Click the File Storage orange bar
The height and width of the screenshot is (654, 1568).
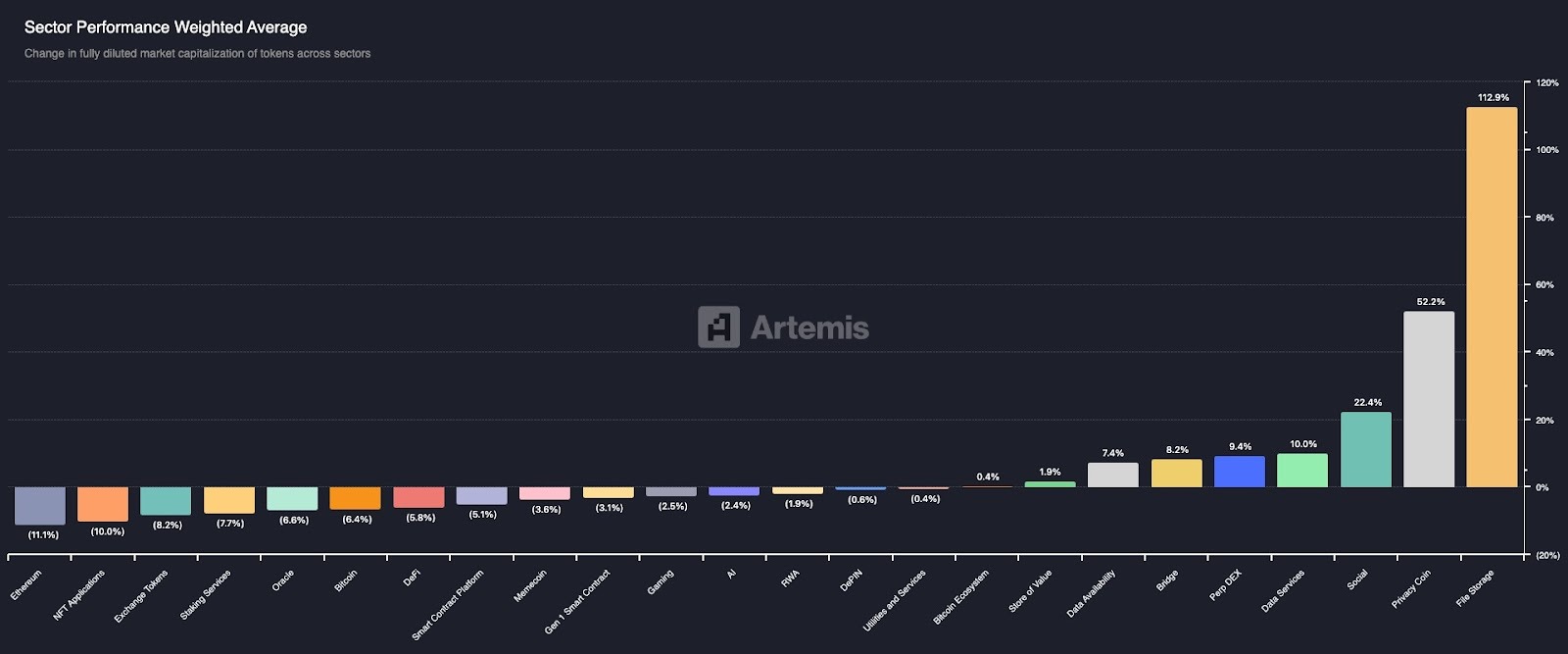(x=1492, y=297)
